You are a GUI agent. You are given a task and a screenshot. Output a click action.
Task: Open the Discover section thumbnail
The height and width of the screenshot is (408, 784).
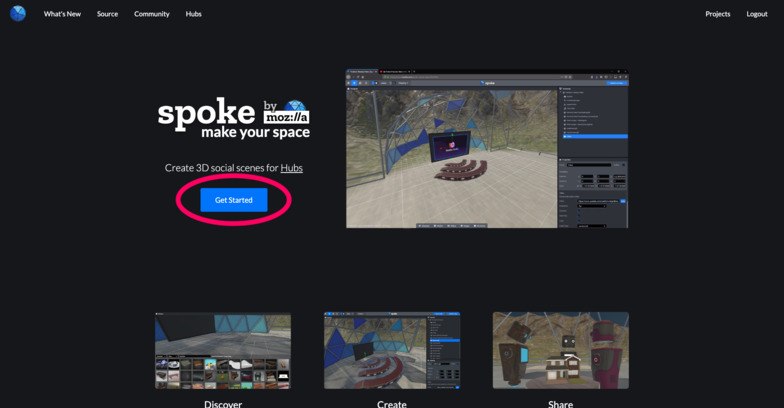point(223,350)
